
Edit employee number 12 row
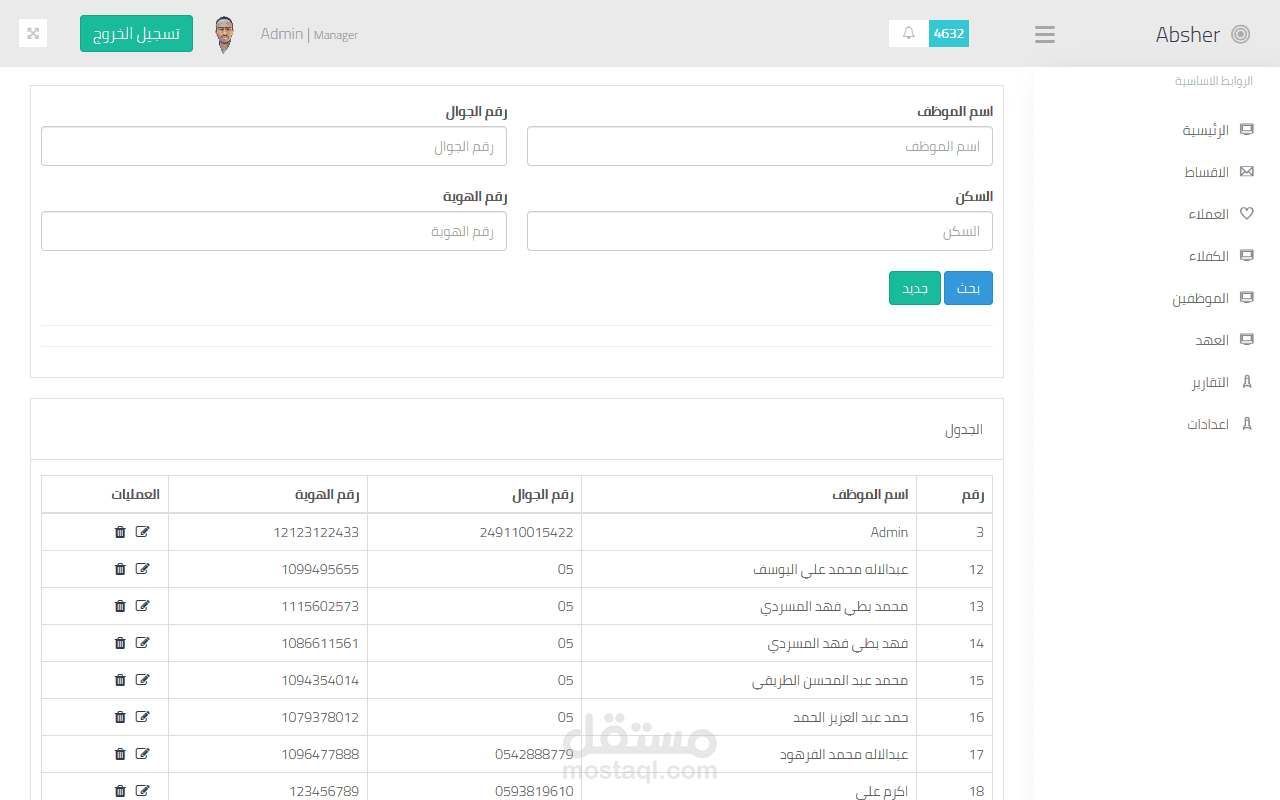point(142,569)
